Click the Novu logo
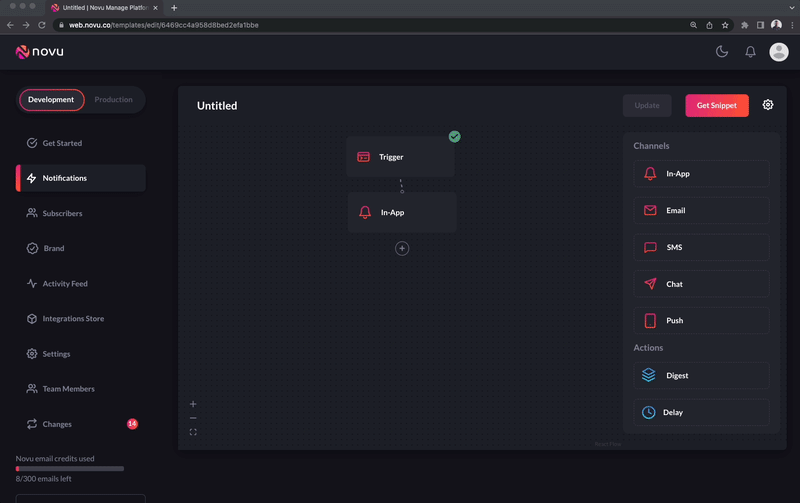This screenshot has height=503, width=800. 40,52
